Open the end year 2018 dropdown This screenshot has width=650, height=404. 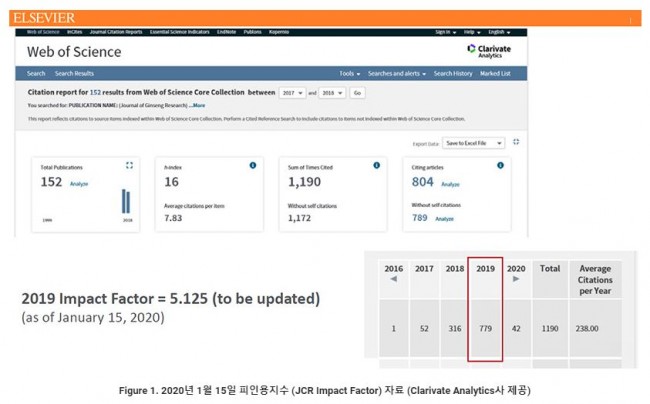332,93
